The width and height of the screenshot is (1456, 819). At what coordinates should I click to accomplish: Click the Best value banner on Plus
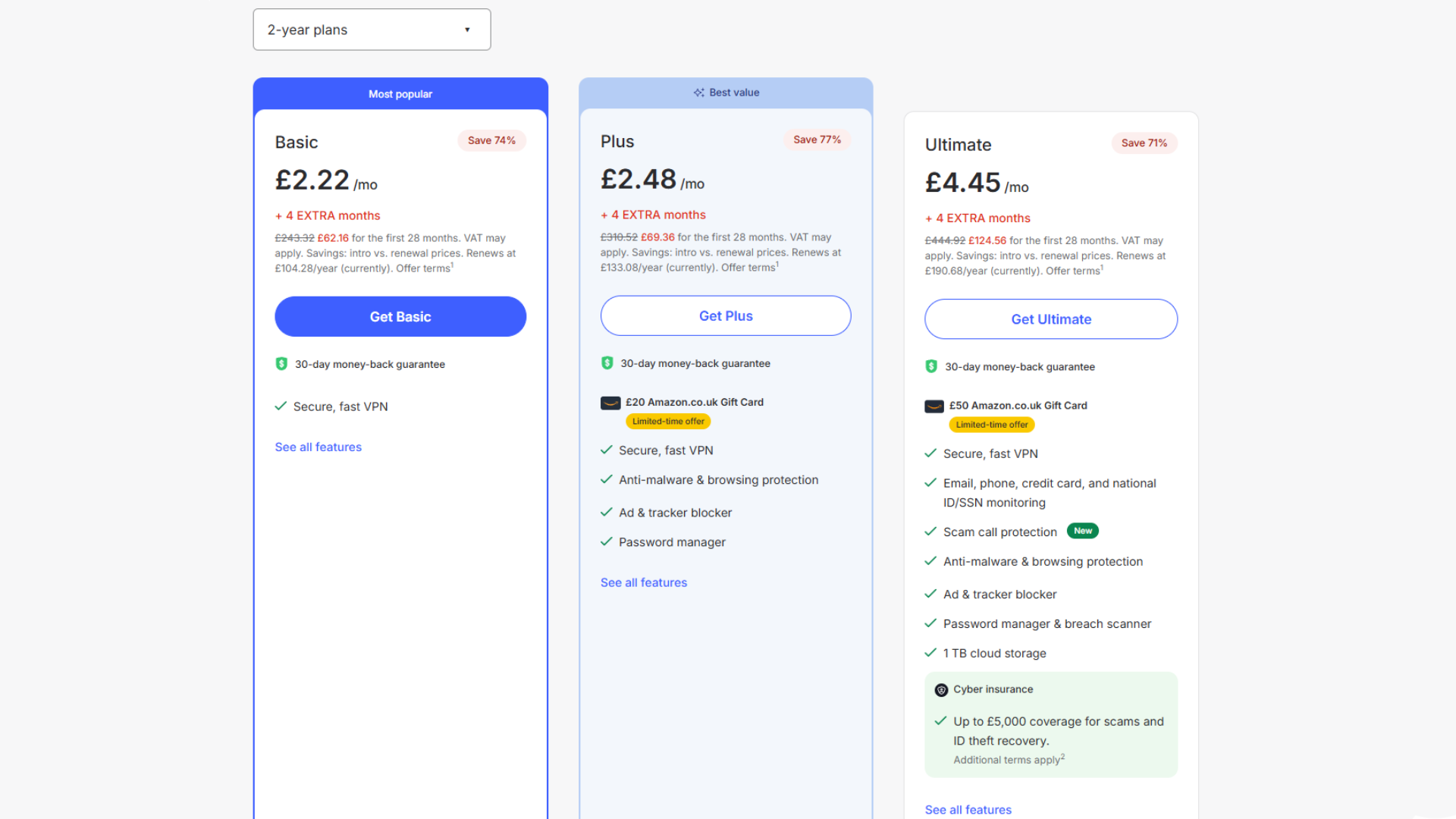pos(726,92)
